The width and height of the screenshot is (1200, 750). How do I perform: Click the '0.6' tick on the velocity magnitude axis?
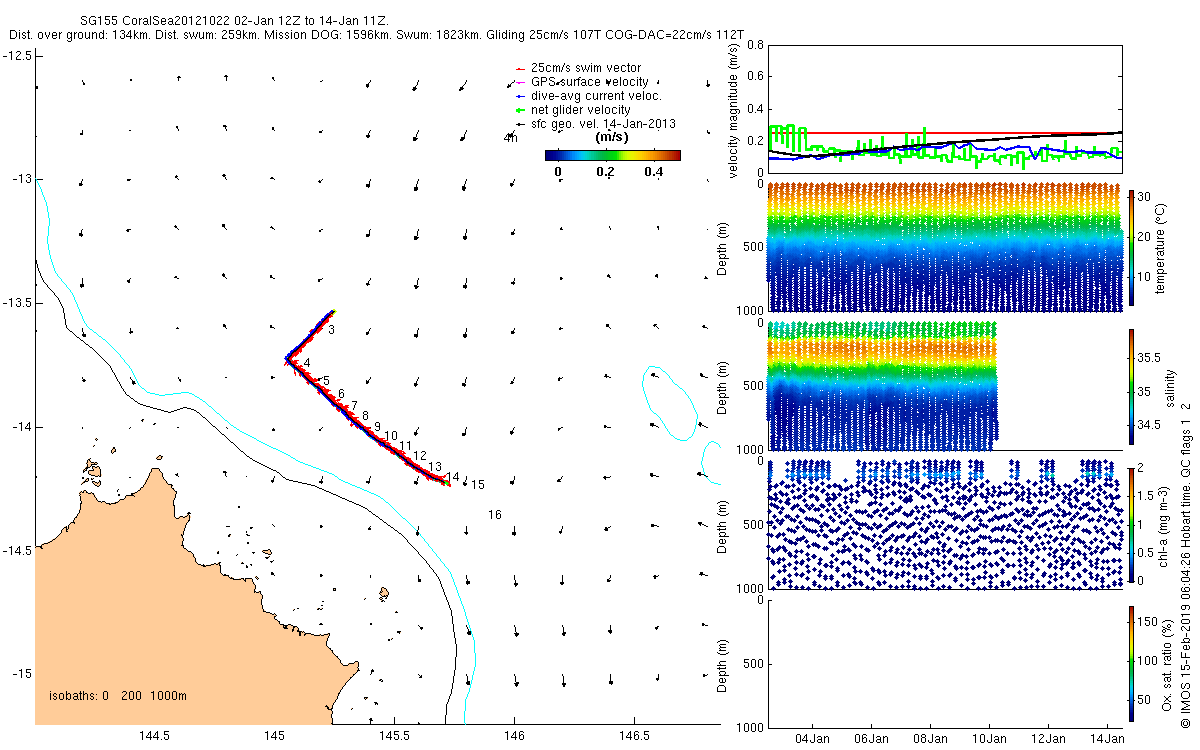click(x=755, y=77)
